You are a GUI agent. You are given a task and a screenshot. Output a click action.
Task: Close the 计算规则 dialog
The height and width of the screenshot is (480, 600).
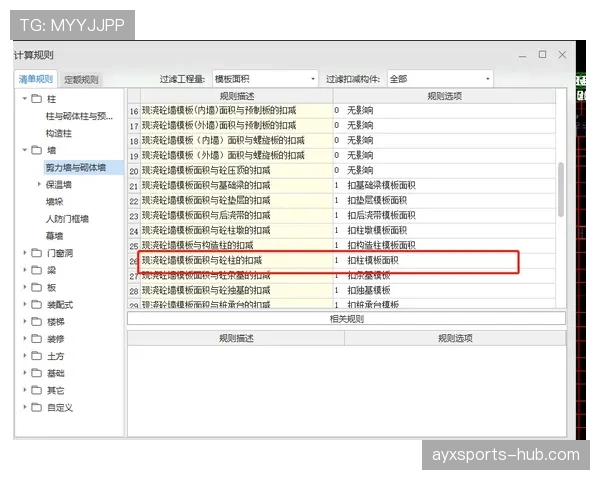click(562, 55)
